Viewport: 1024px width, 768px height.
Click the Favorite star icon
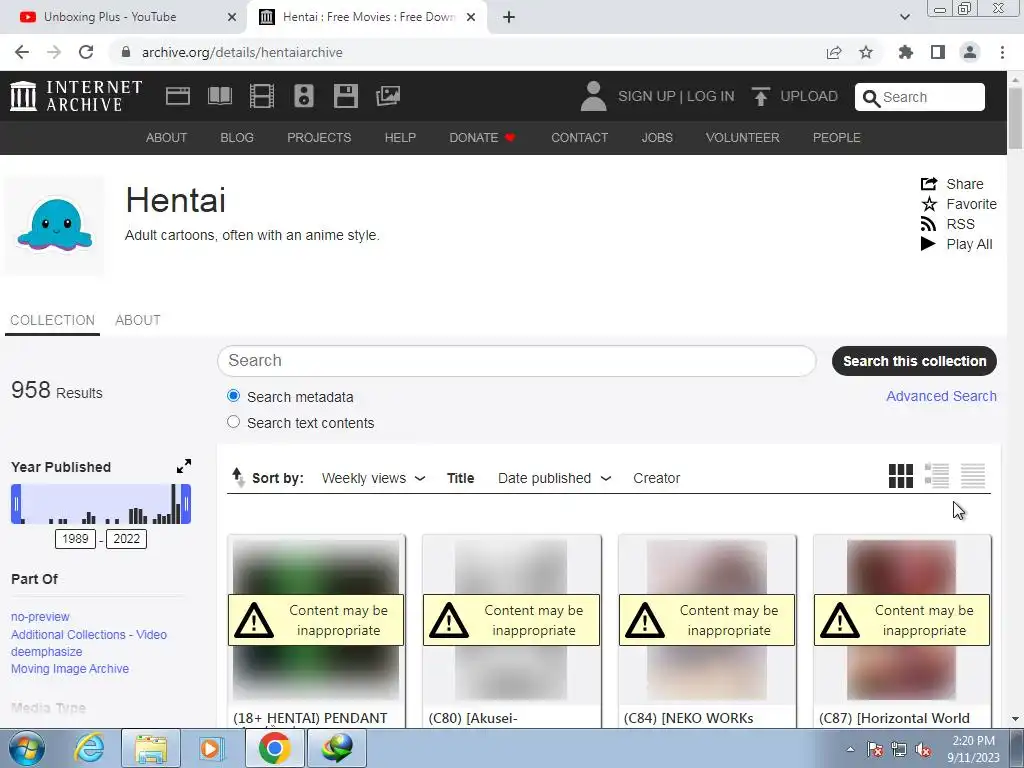929,204
